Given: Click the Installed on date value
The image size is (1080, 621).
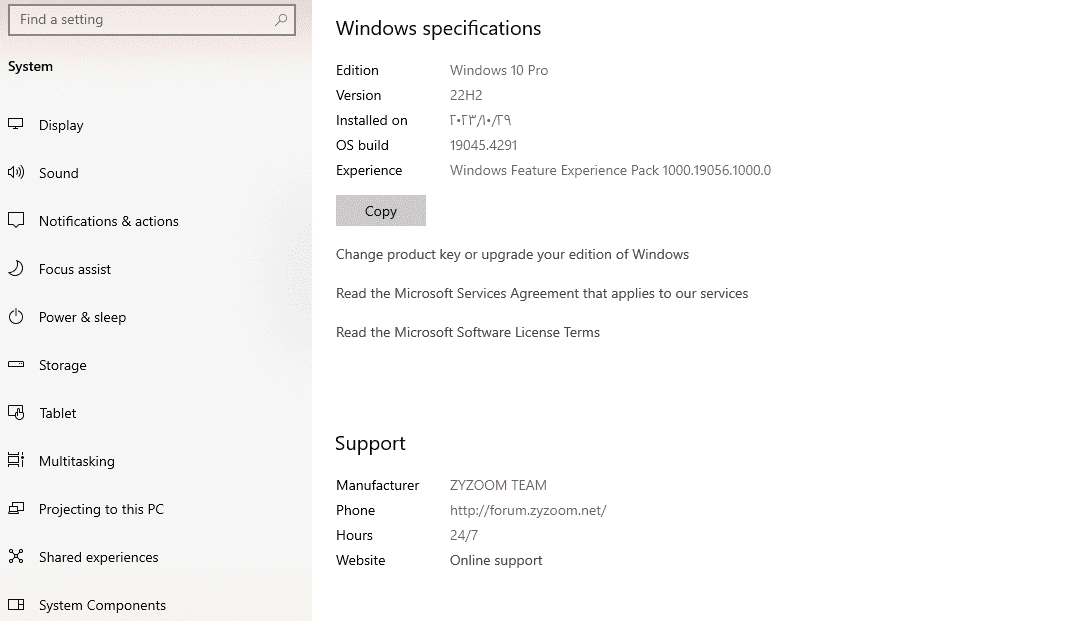Looking at the screenshot, I should point(481,120).
